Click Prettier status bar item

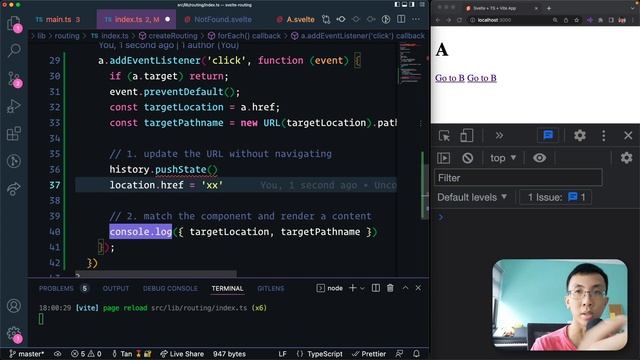tap(369, 354)
